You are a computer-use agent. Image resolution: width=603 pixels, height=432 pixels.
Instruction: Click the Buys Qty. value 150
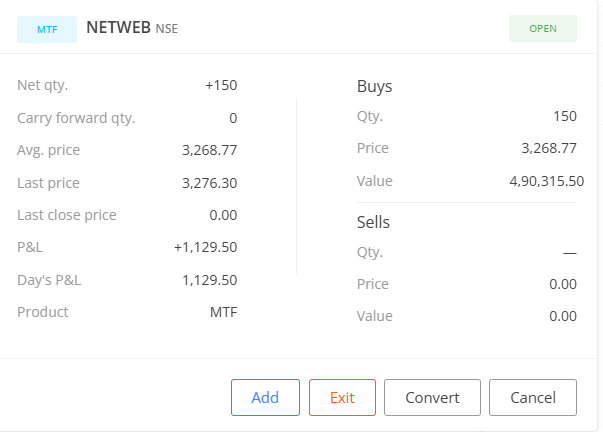tap(564, 116)
